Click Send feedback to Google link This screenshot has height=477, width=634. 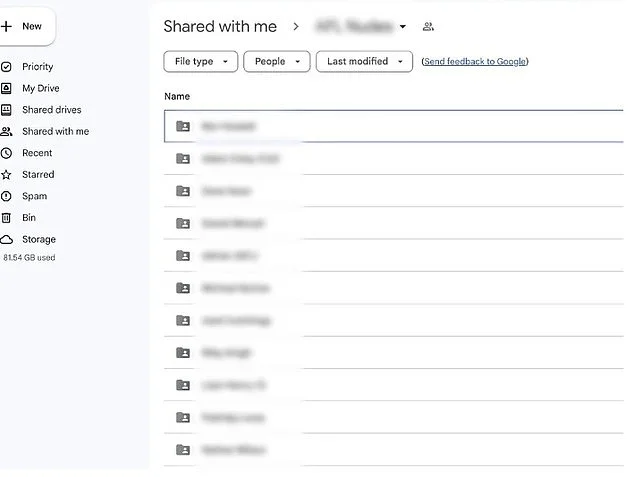pos(475,62)
